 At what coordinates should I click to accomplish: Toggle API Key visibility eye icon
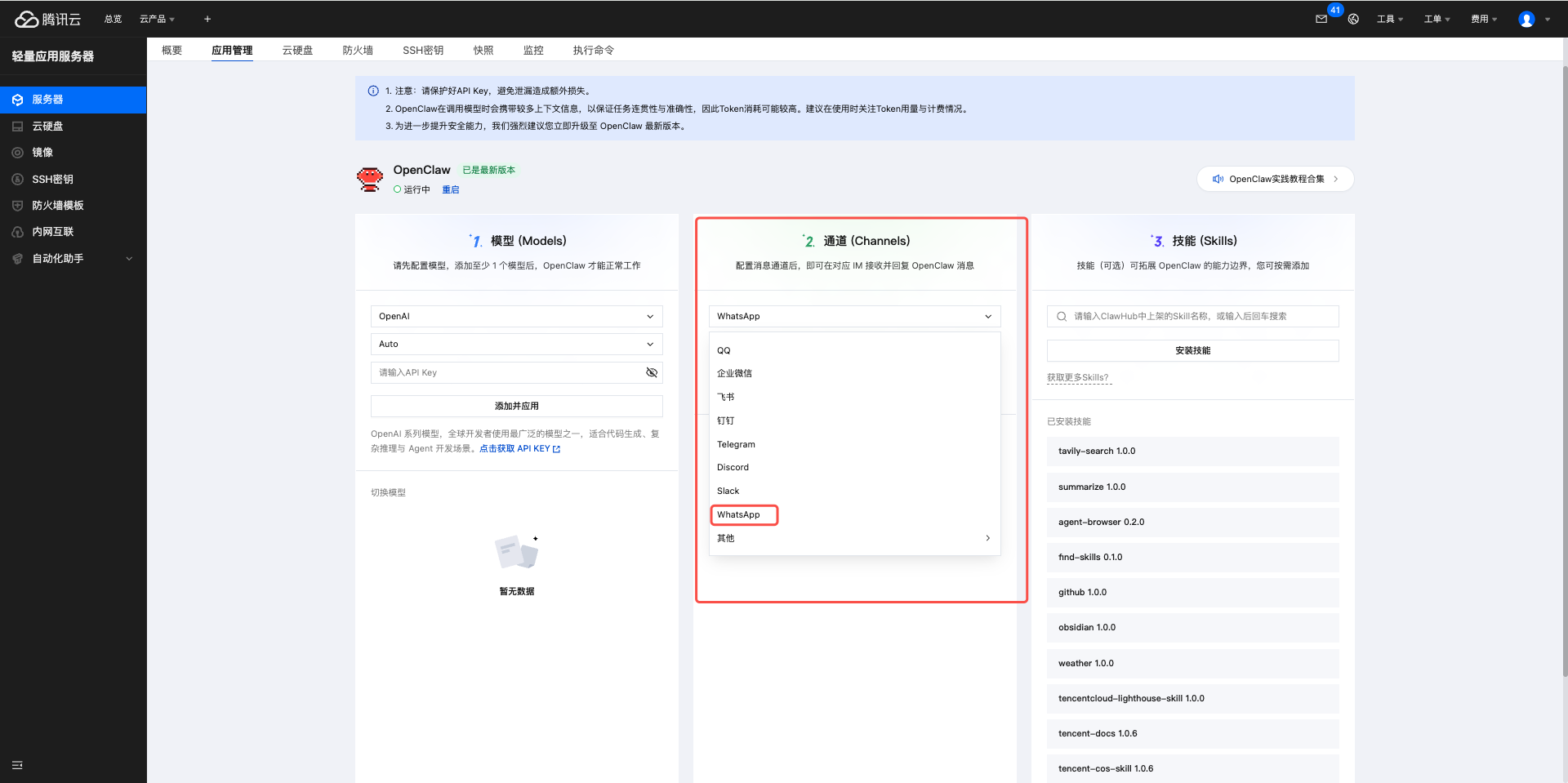click(x=651, y=372)
